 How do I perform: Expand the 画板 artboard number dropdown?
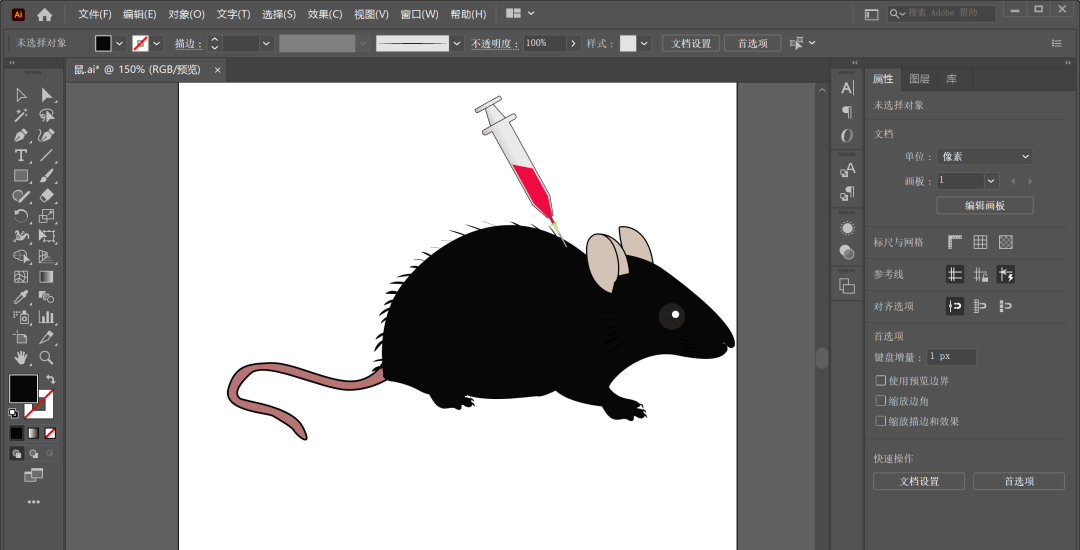(x=990, y=181)
